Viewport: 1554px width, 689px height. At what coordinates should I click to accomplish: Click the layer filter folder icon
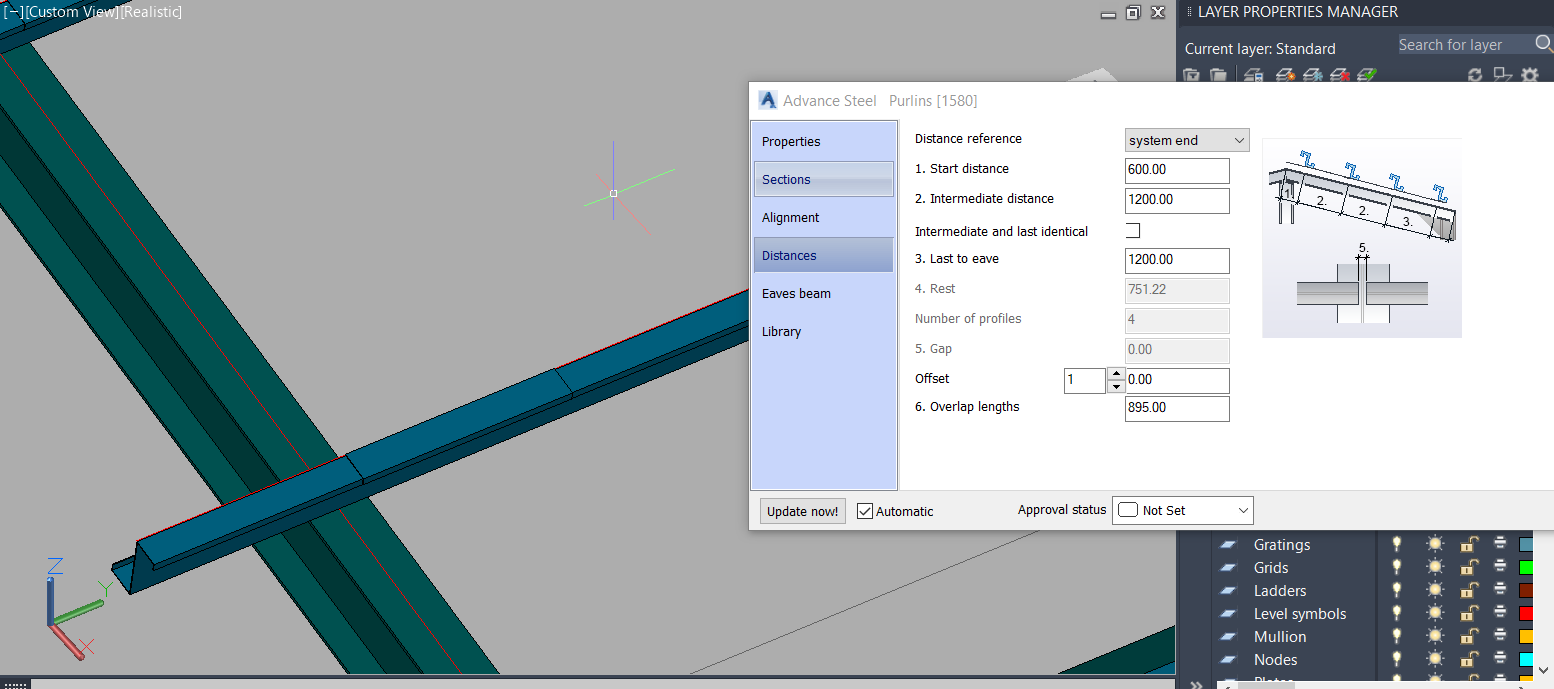(x=1192, y=76)
